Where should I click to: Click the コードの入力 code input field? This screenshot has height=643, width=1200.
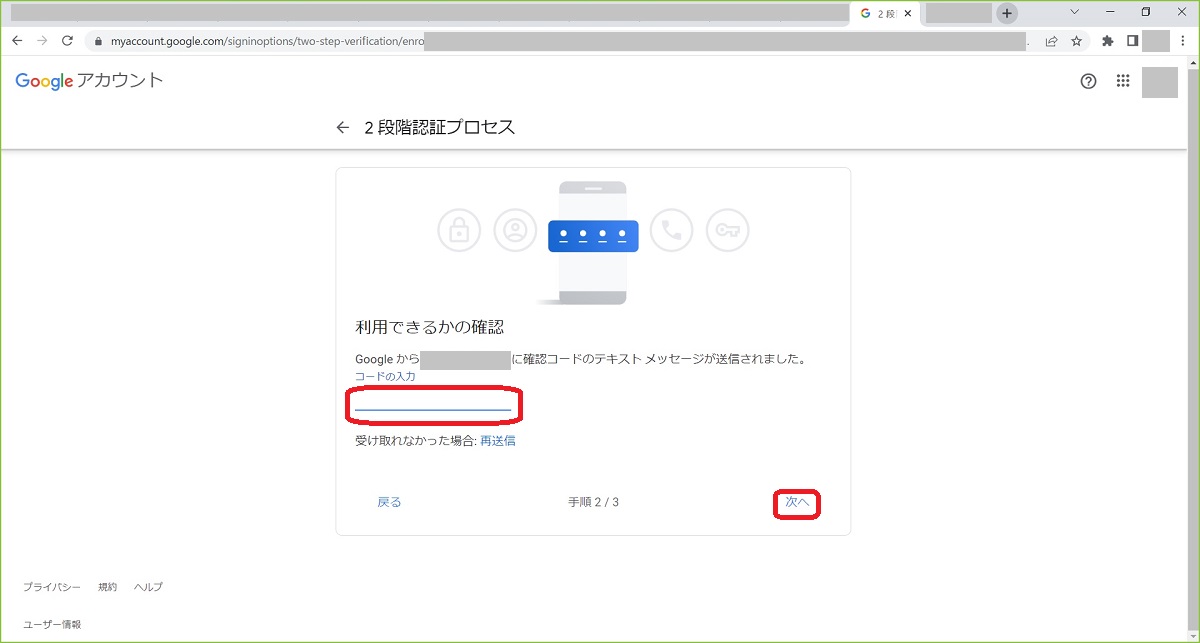pos(433,402)
